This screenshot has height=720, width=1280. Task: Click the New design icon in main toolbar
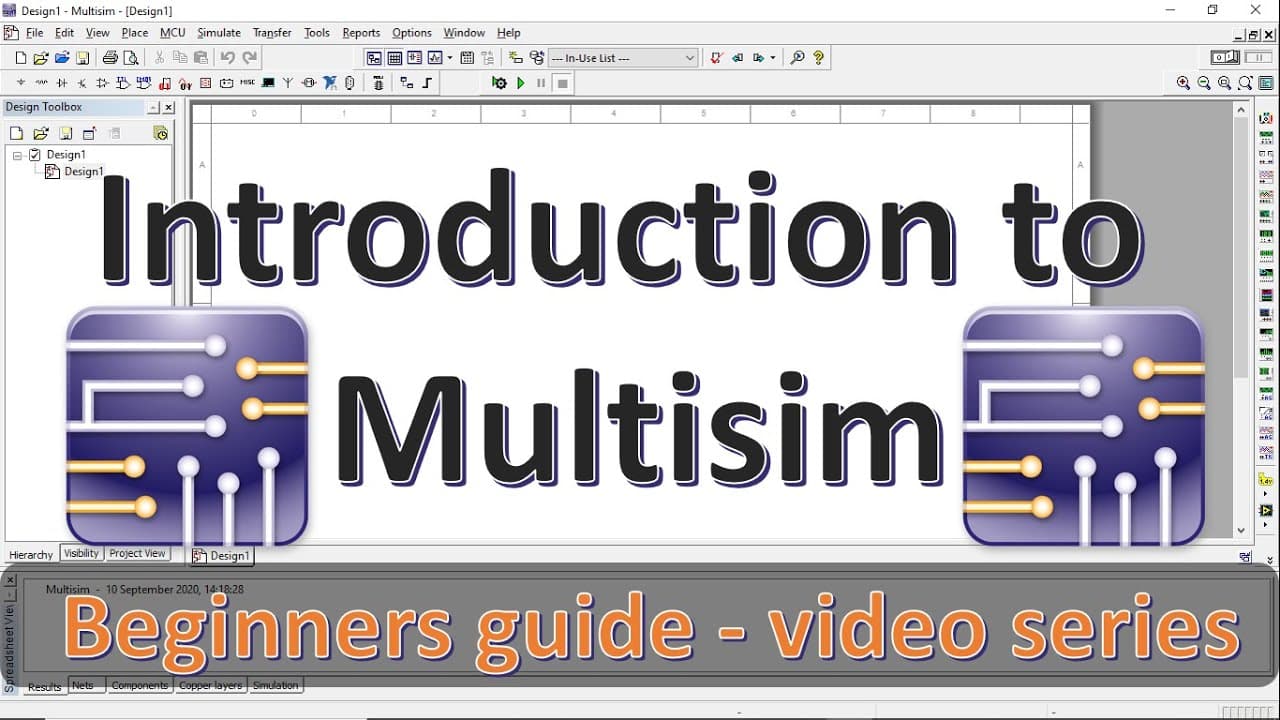[x=20, y=58]
